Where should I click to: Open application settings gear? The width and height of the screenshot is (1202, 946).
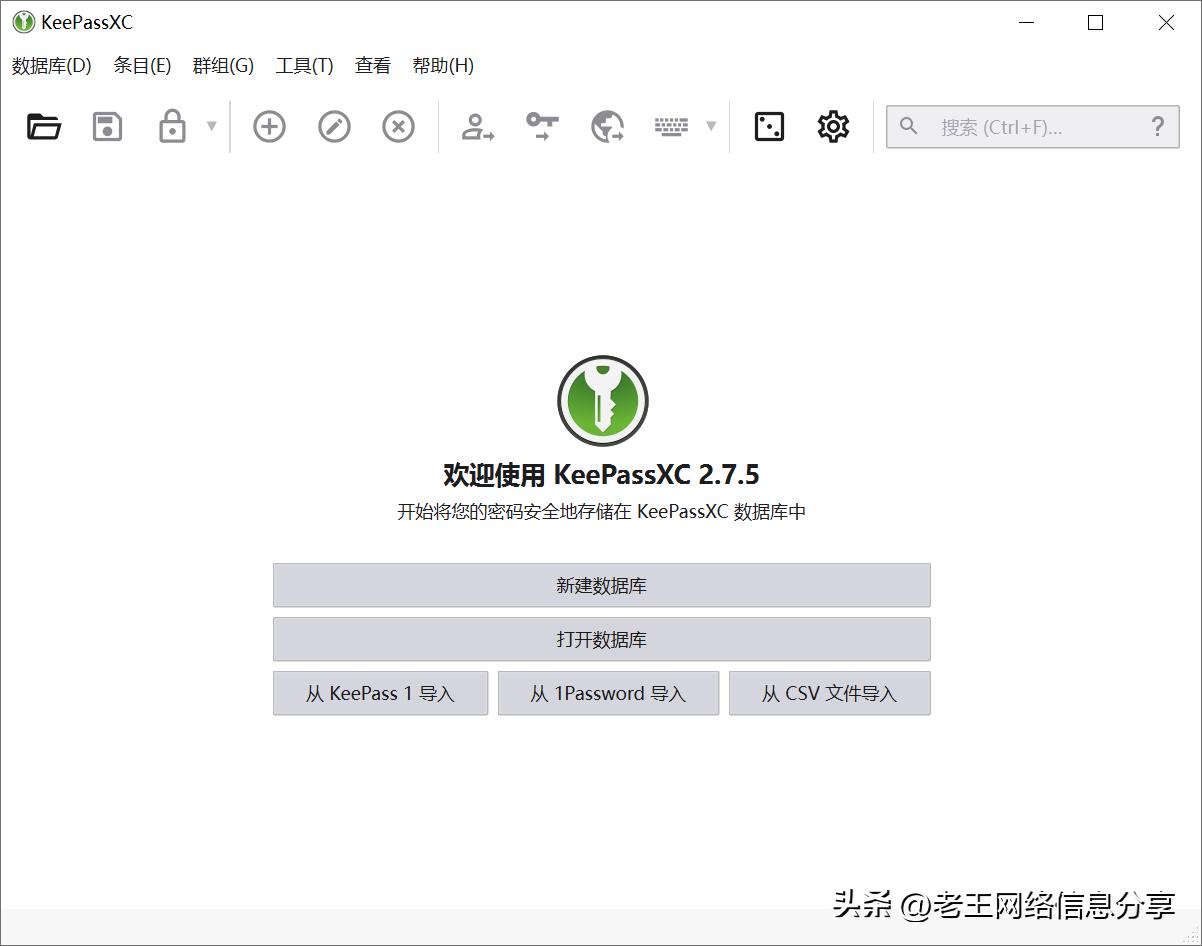pyautogui.click(x=833, y=126)
